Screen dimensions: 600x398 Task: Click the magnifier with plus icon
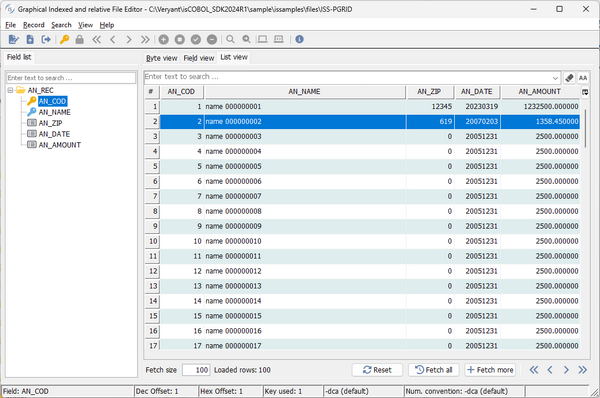click(246, 39)
